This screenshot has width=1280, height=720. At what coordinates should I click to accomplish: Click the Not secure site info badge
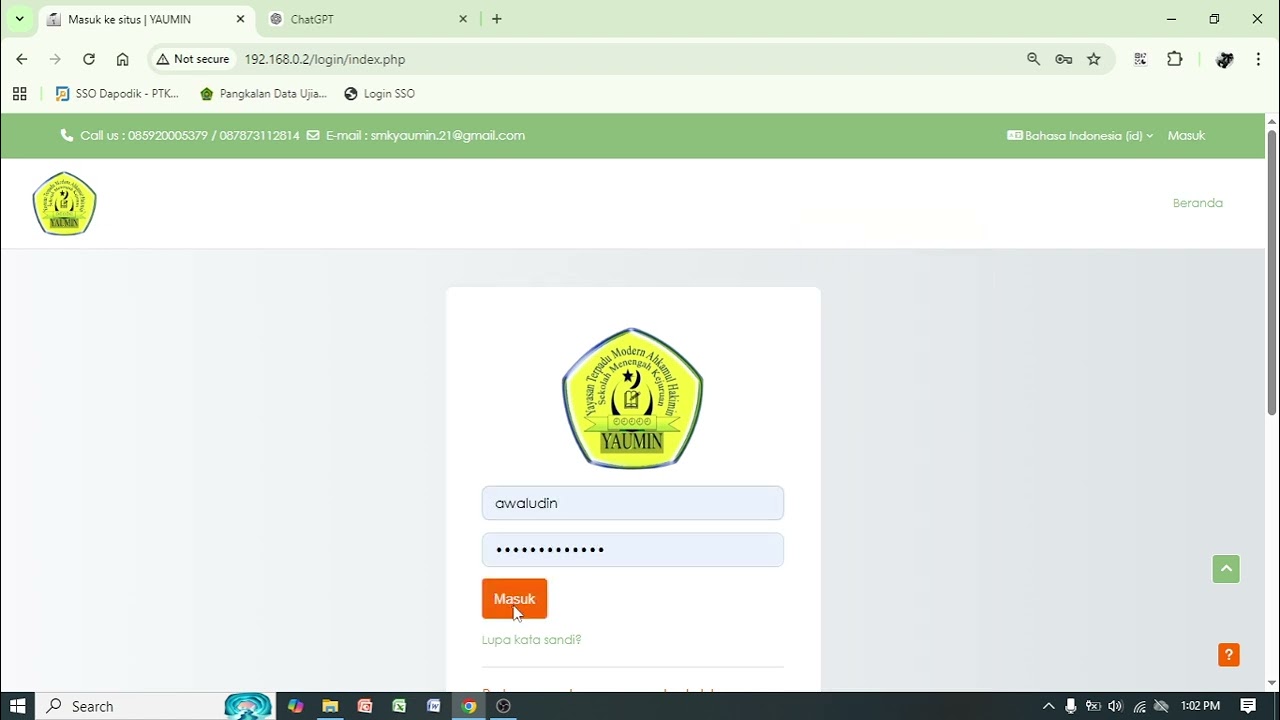193,59
